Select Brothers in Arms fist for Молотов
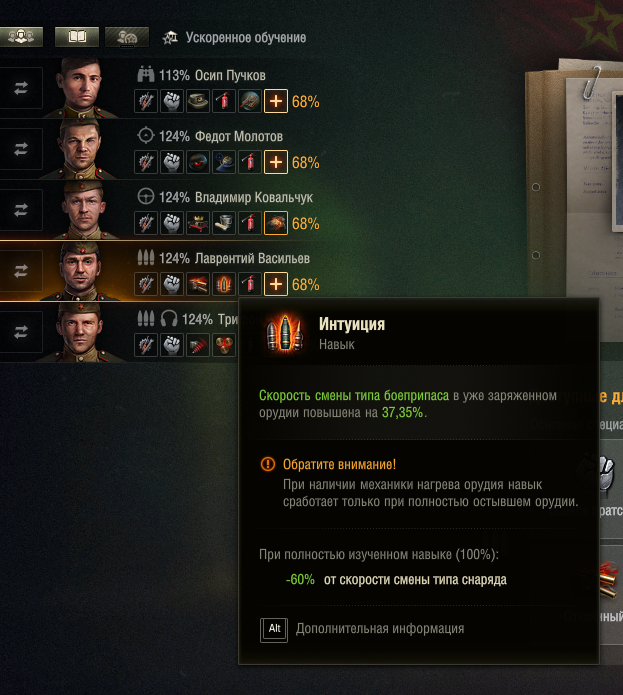The width and height of the screenshot is (623, 695). [172, 162]
